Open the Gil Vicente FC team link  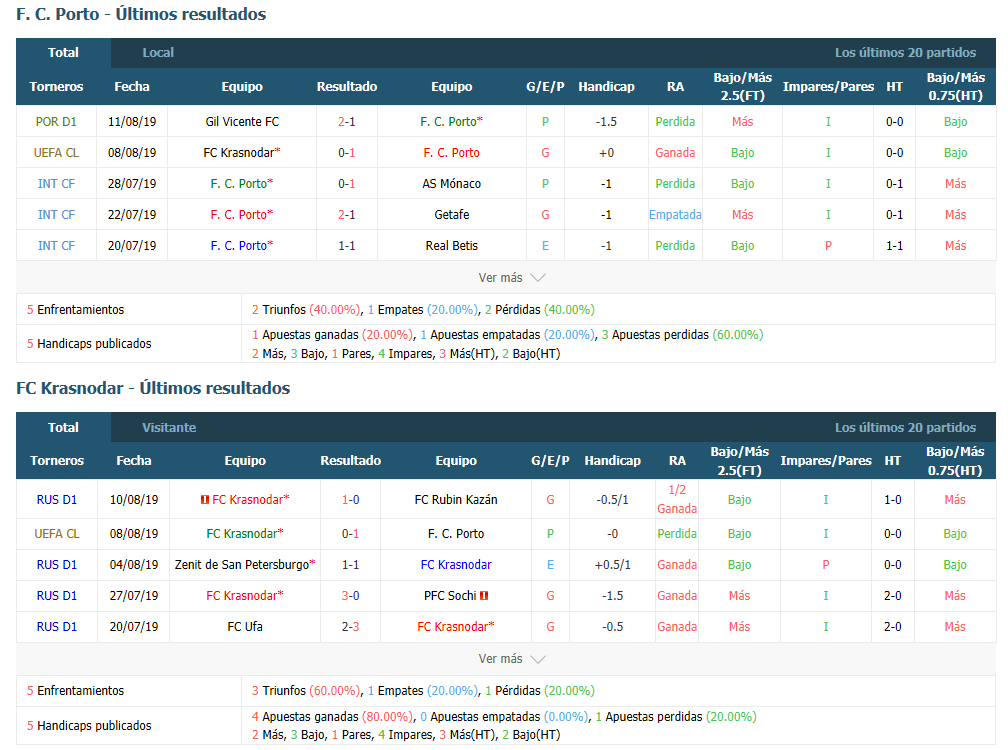click(x=242, y=121)
